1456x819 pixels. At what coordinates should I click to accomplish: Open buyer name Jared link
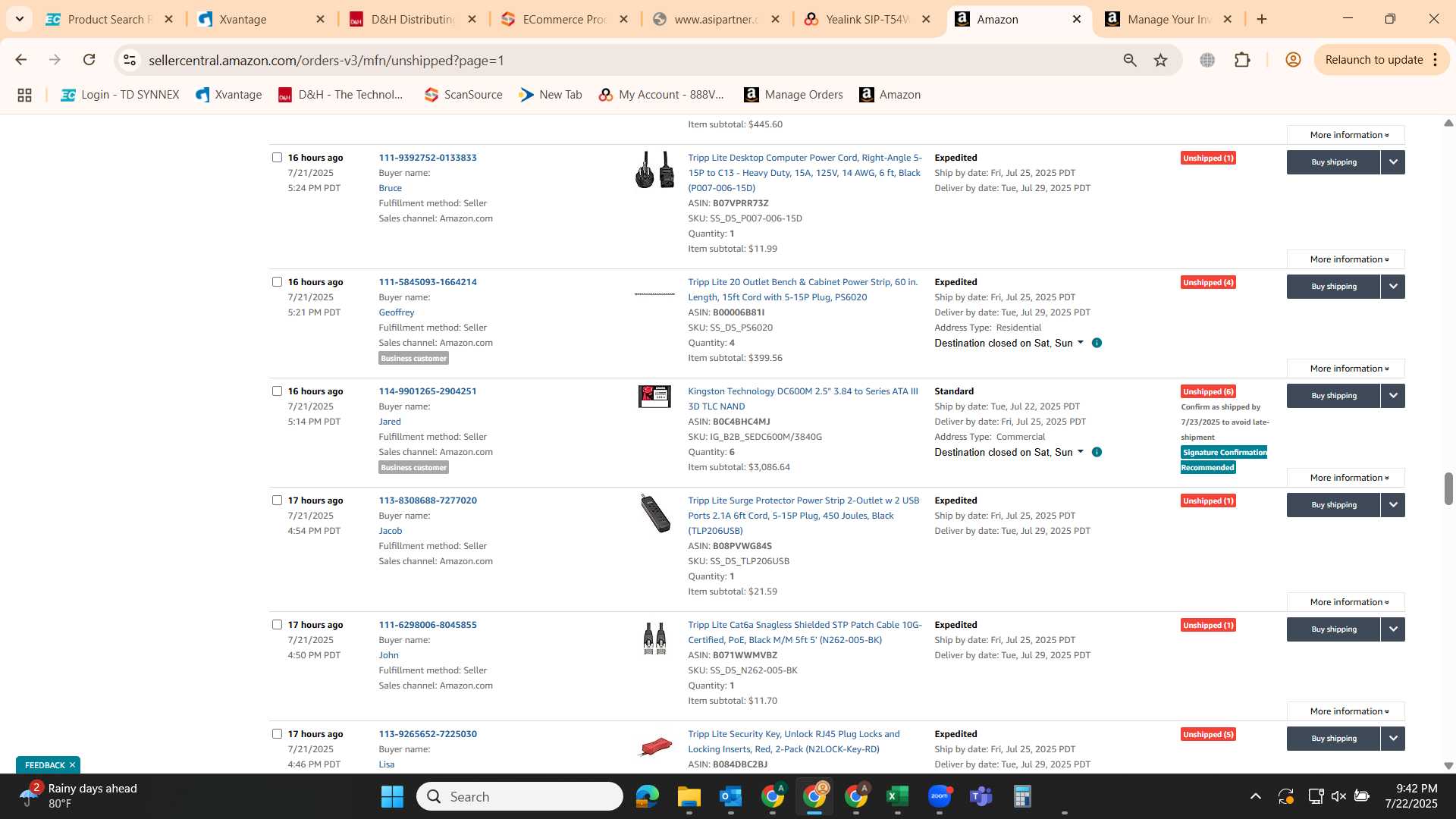pyautogui.click(x=390, y=422)
